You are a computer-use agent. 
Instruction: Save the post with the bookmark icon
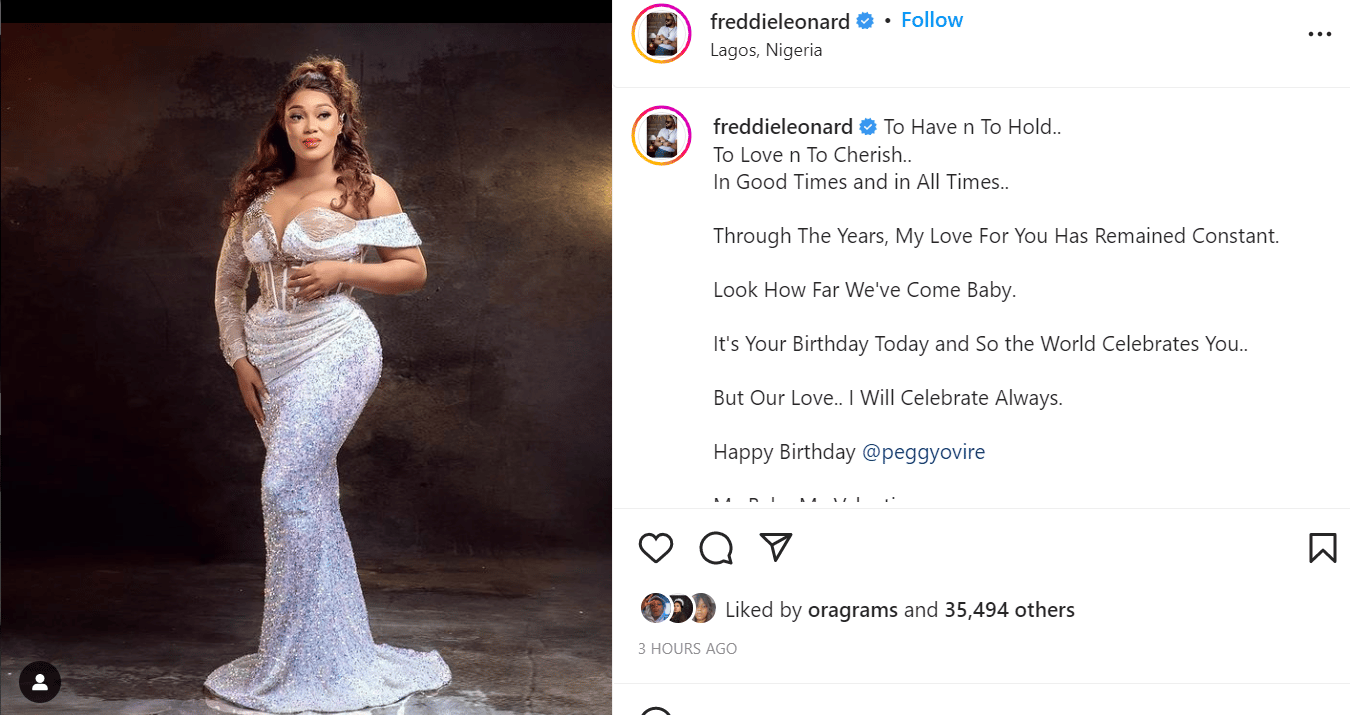(x=1322, y=548)
